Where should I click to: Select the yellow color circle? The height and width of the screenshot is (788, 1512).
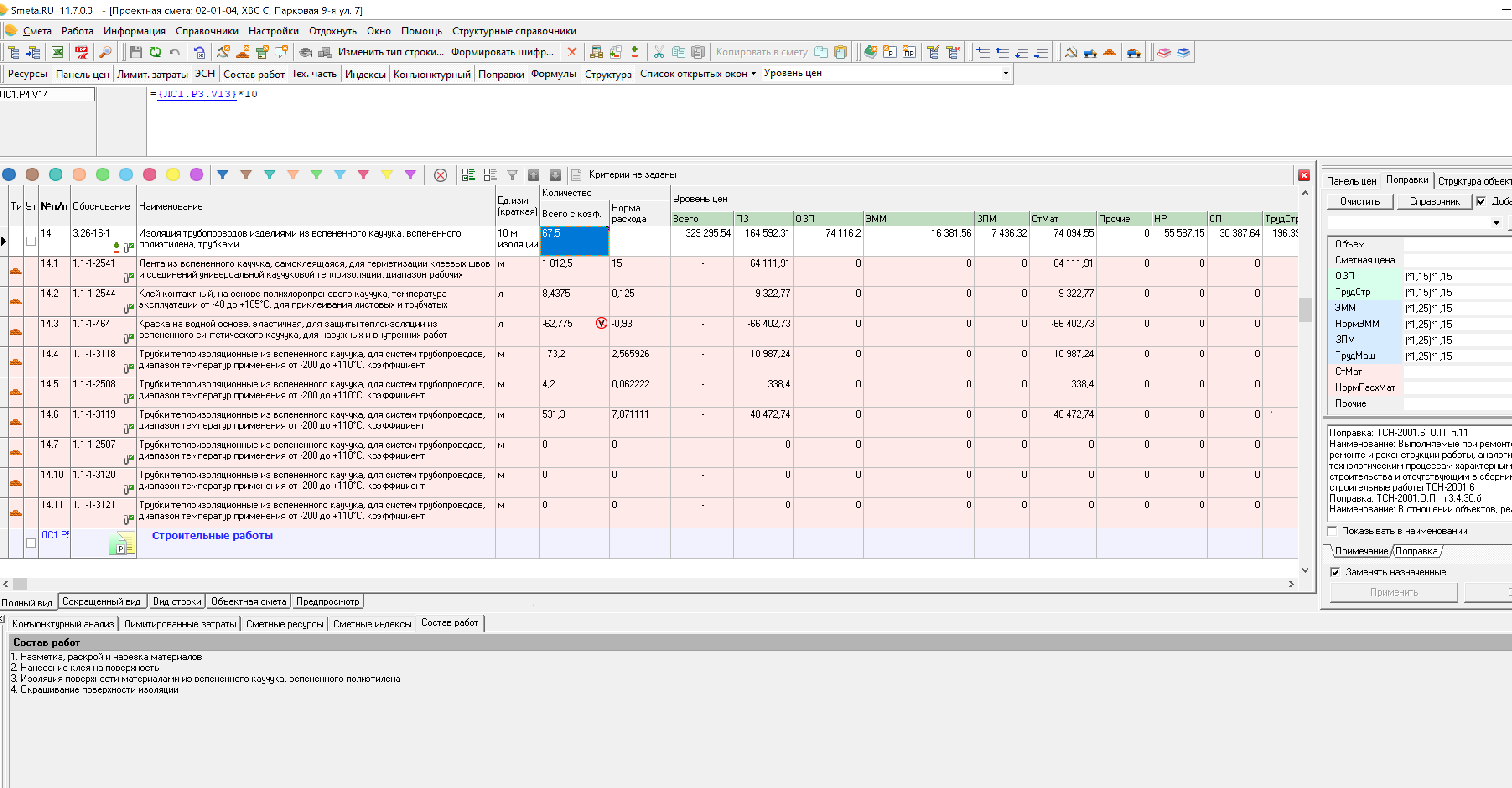(173, 175)
